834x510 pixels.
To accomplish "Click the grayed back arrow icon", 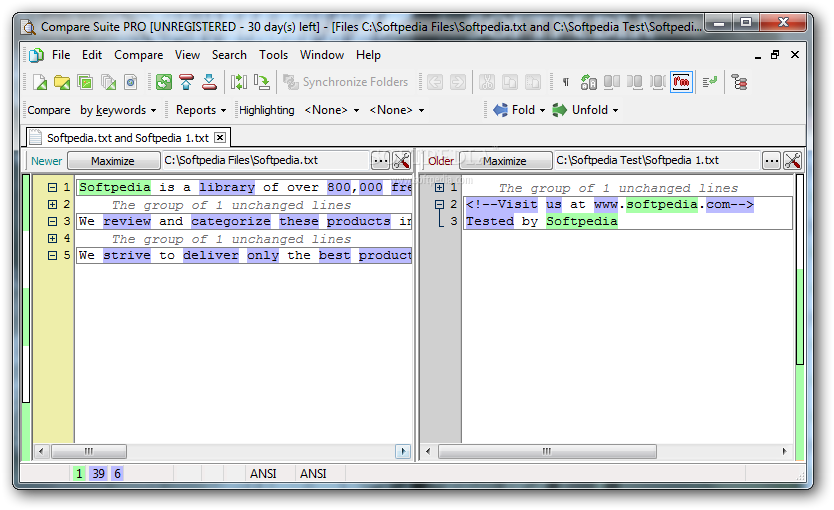I will (435, 82).
